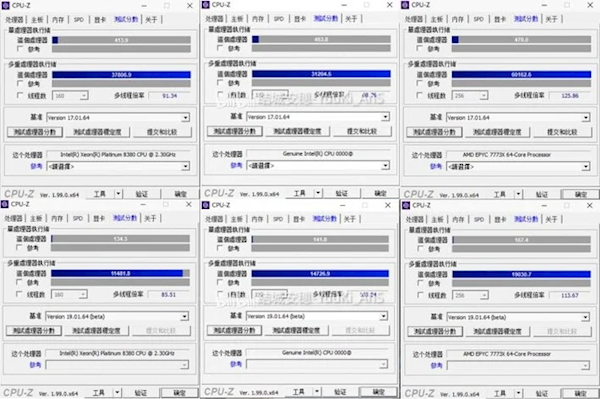This screenshot has width=600, height=399.
Task: Tick 线程数 checkbox in EPYC 7773X v17.01.64 window
Action: coord(420,96)
